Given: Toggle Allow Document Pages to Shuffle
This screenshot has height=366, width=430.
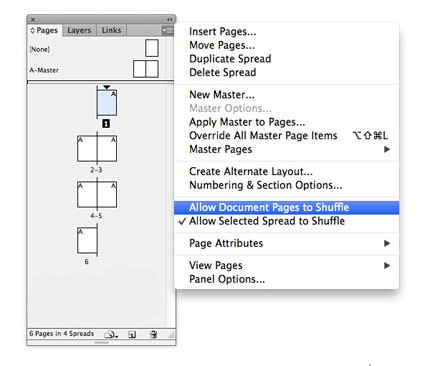Looking at the screenshot, I should (286, 207).
